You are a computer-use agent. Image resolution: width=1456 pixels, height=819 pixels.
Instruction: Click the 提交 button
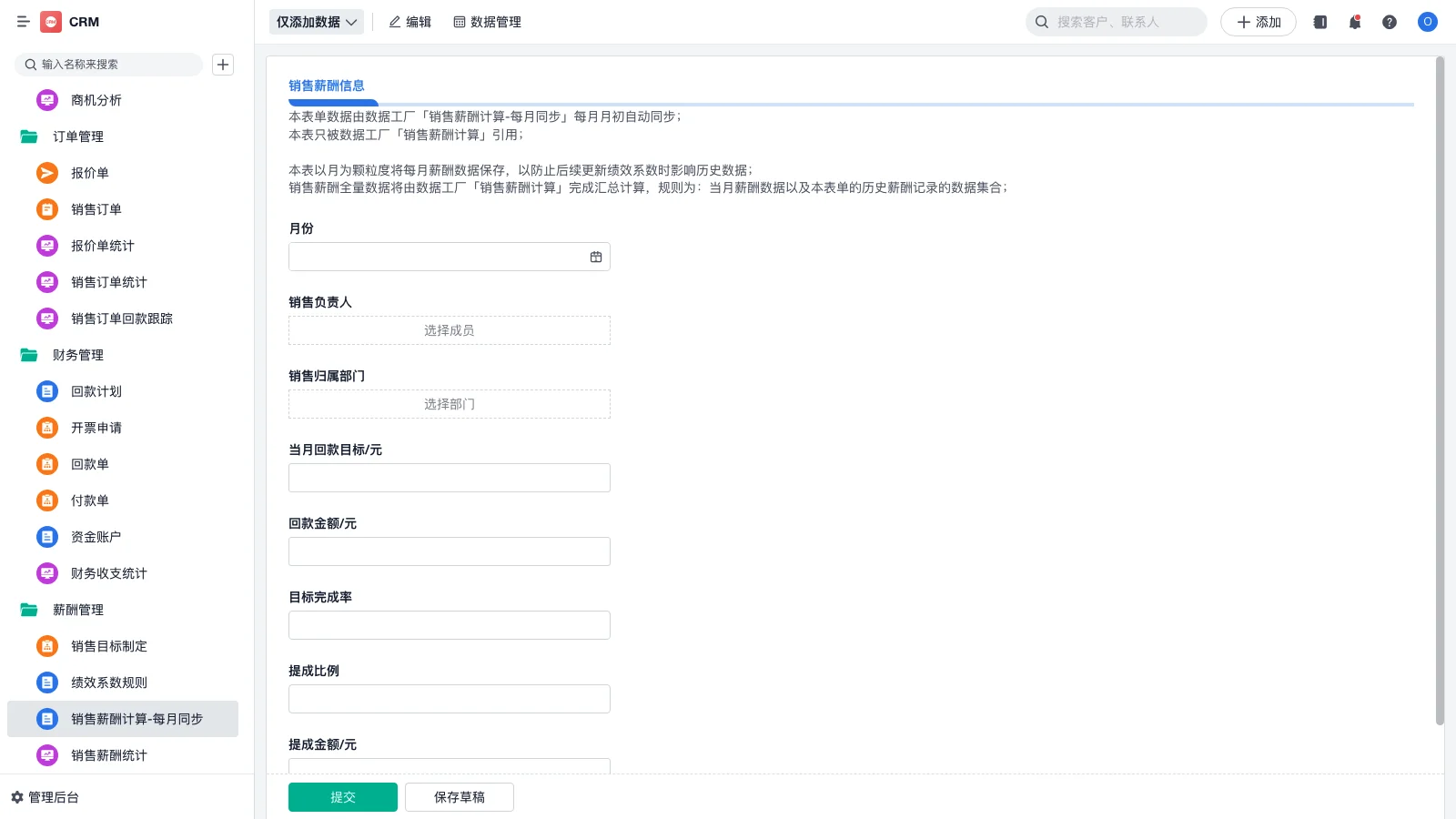click(342, 796)
